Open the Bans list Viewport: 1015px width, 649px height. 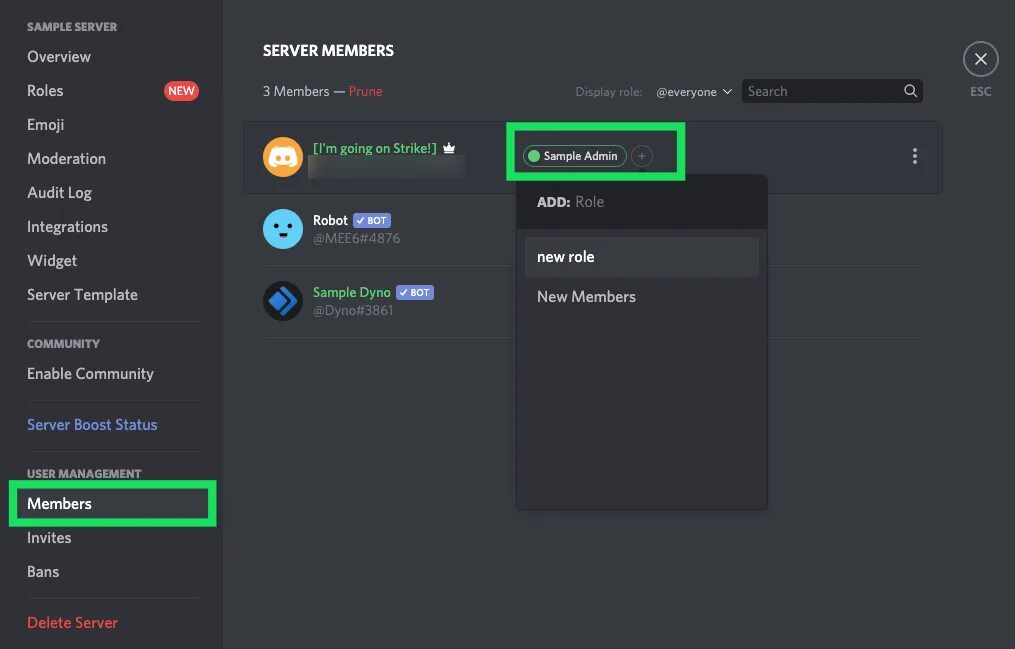(x=43, y=571)
